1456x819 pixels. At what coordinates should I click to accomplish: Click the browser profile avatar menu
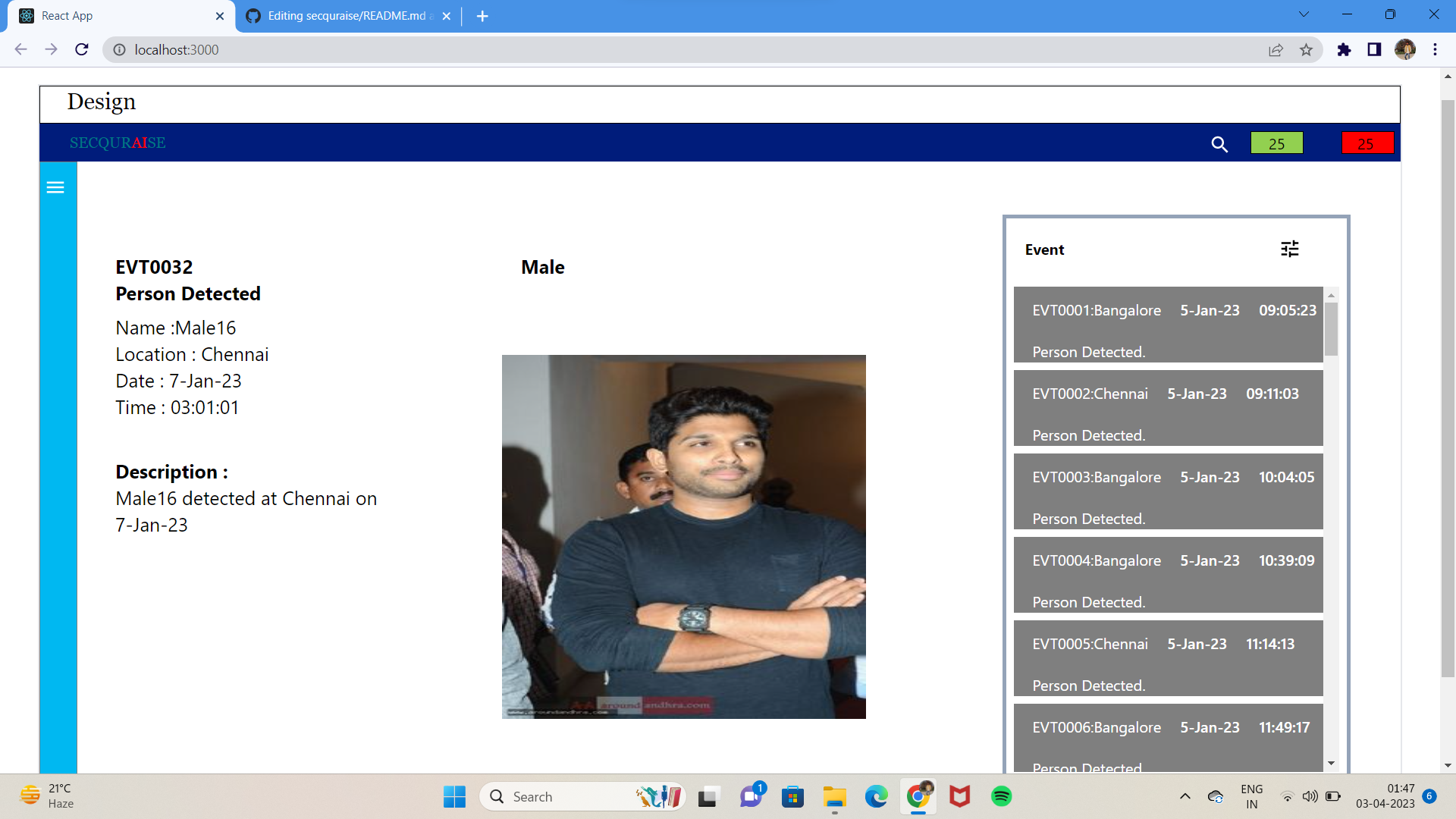pos(1406,49)
